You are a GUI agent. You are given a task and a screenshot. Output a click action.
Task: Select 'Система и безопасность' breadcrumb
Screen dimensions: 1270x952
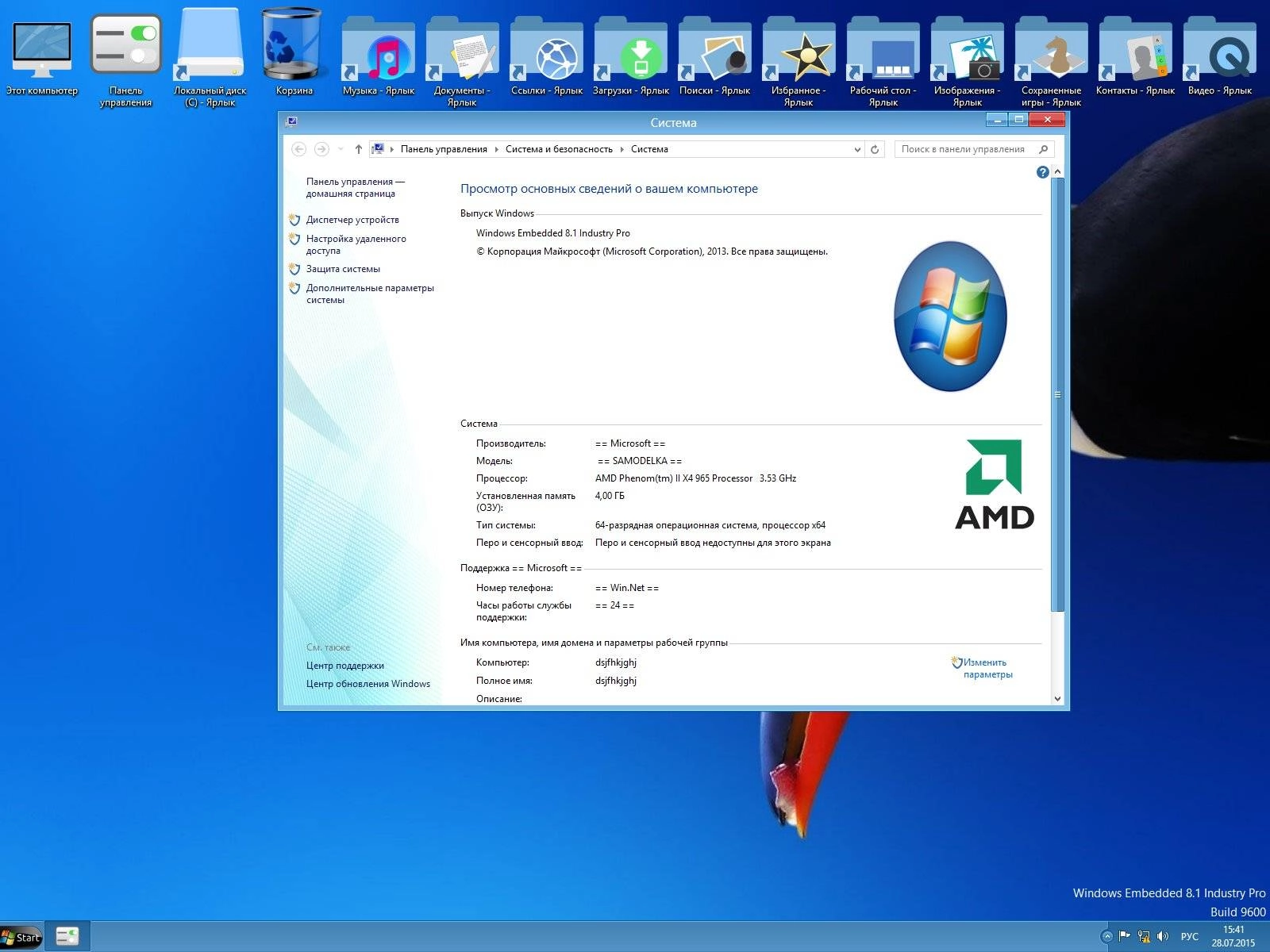coord(559,149)
